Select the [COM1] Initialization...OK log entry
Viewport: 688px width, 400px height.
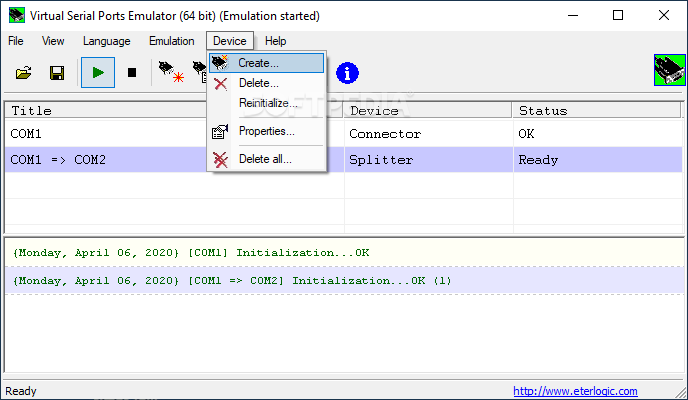point(344,253)
